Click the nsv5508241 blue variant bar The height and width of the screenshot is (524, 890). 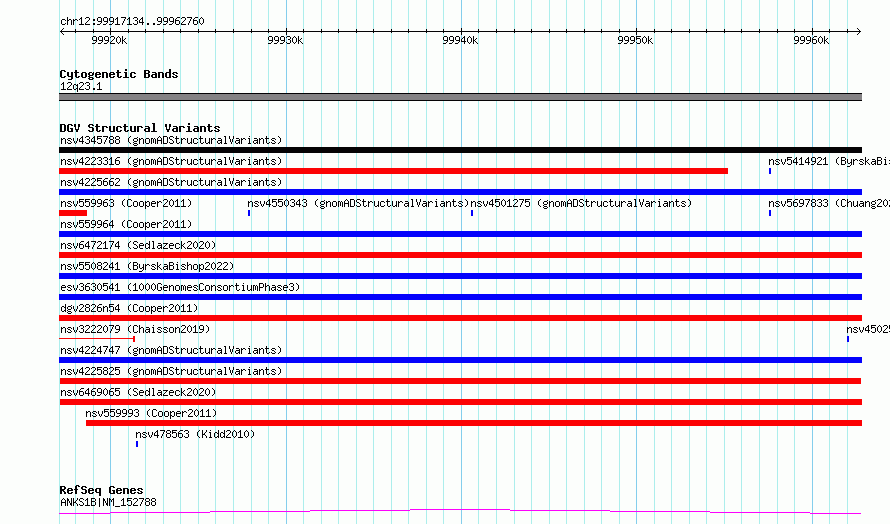tap(460, 276)
